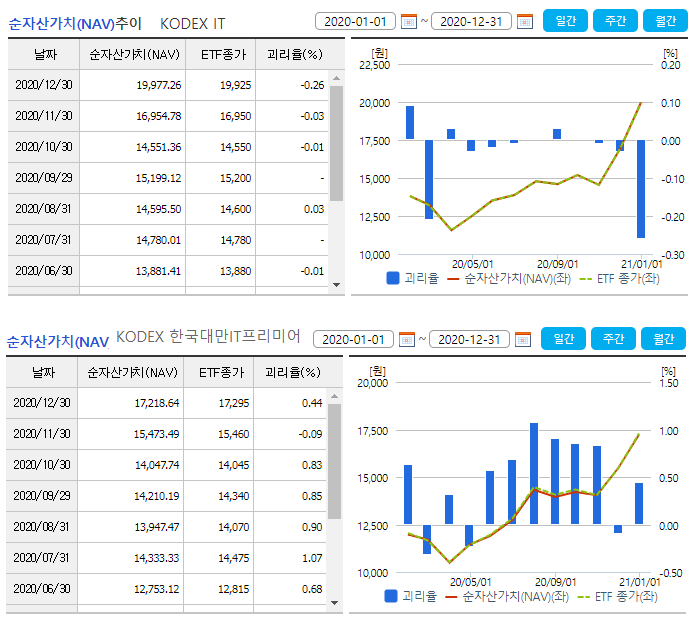The image size is (694, 620).
Task: Toggle ETF 종가(좌) legend in KODEX IT chart
Action: (619, 278)
